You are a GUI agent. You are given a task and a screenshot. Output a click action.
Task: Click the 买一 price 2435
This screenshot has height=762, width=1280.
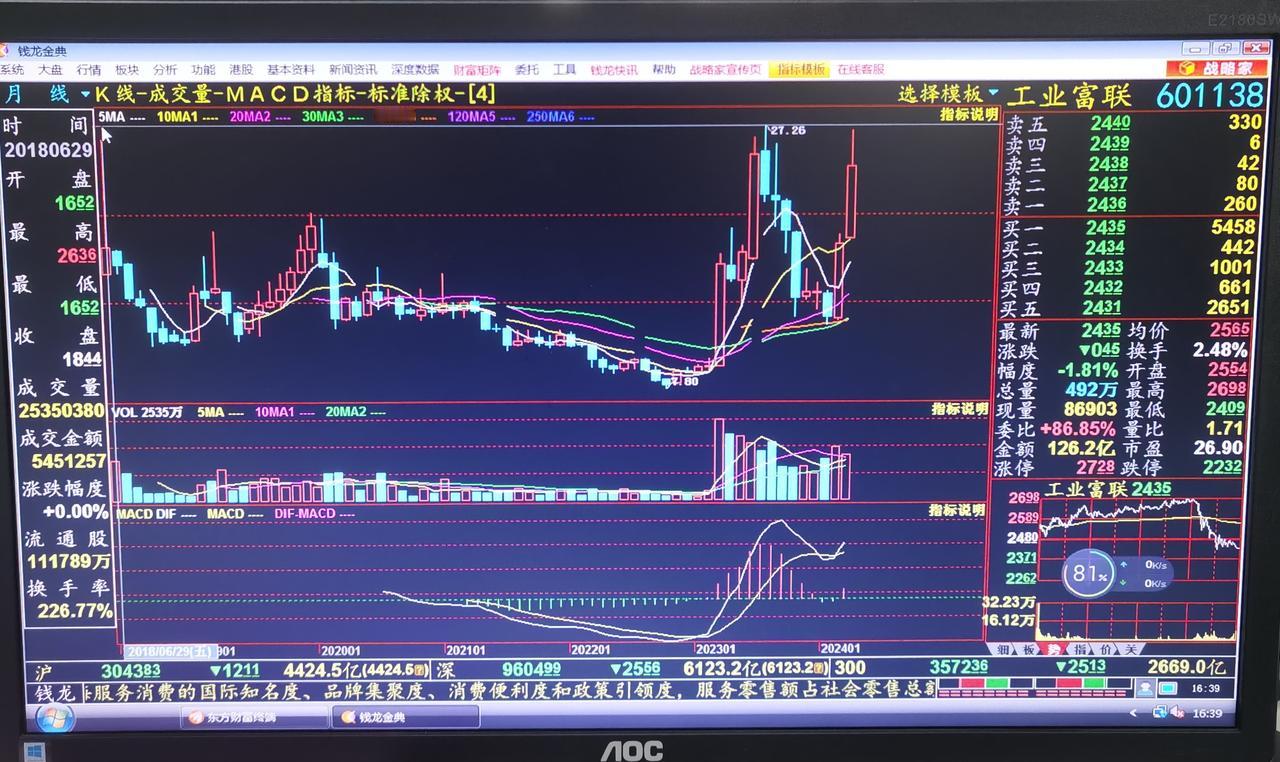coord(1105,227)
